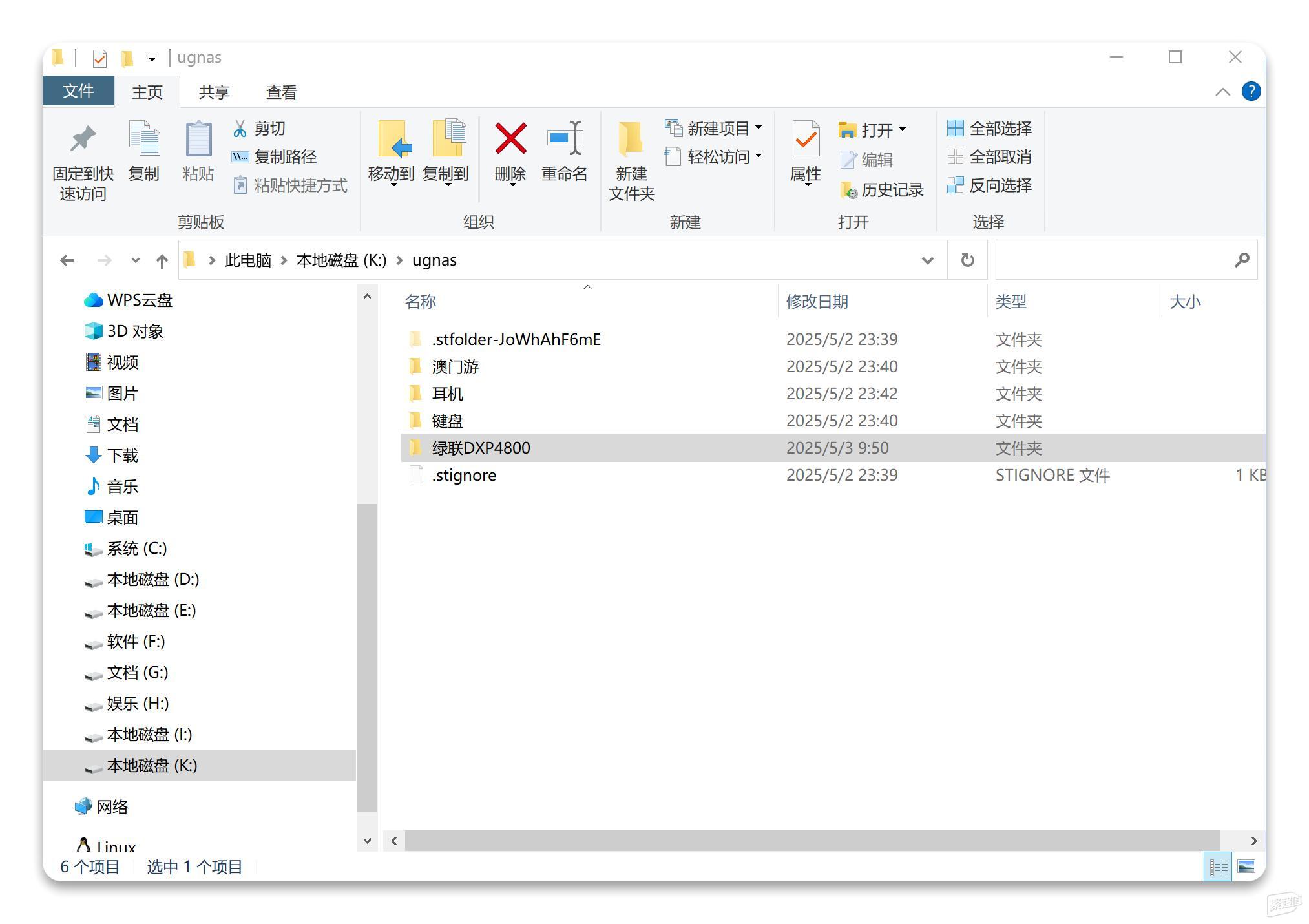
Task: Click 此电脑 in the address path
Action: pyautogui.click(x=247, y=260)
